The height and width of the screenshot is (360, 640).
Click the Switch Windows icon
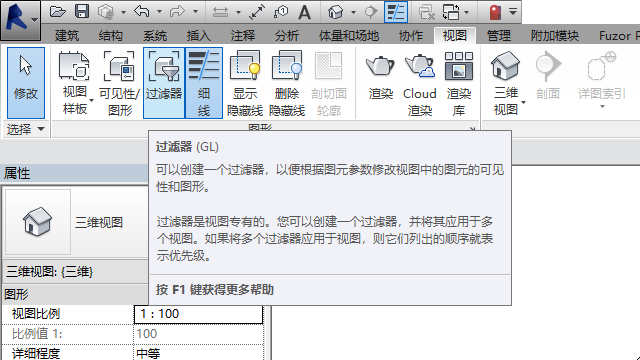pyautogui.click(x=451, y=12)
